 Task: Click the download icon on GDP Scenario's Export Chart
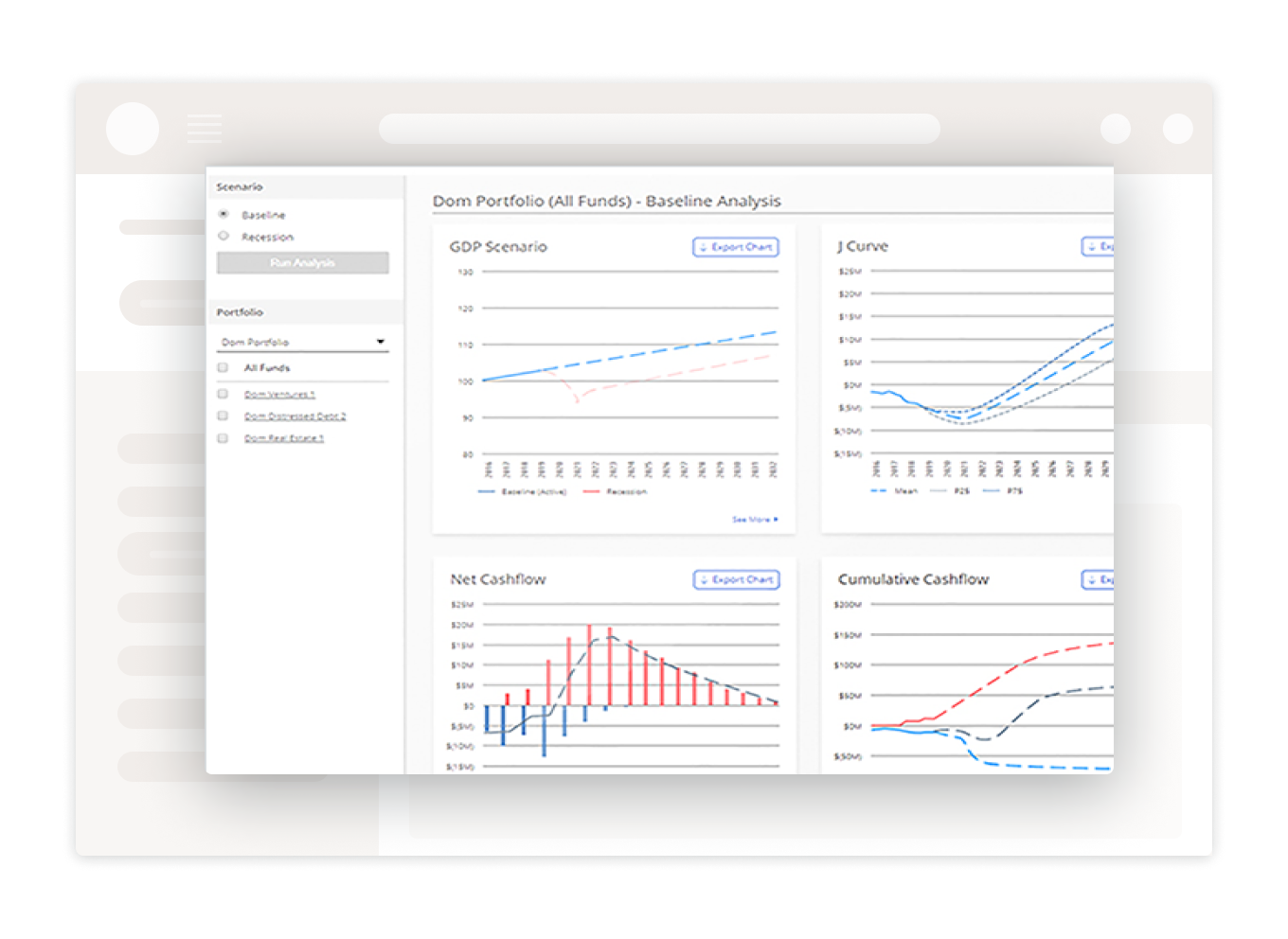point(703,247)
